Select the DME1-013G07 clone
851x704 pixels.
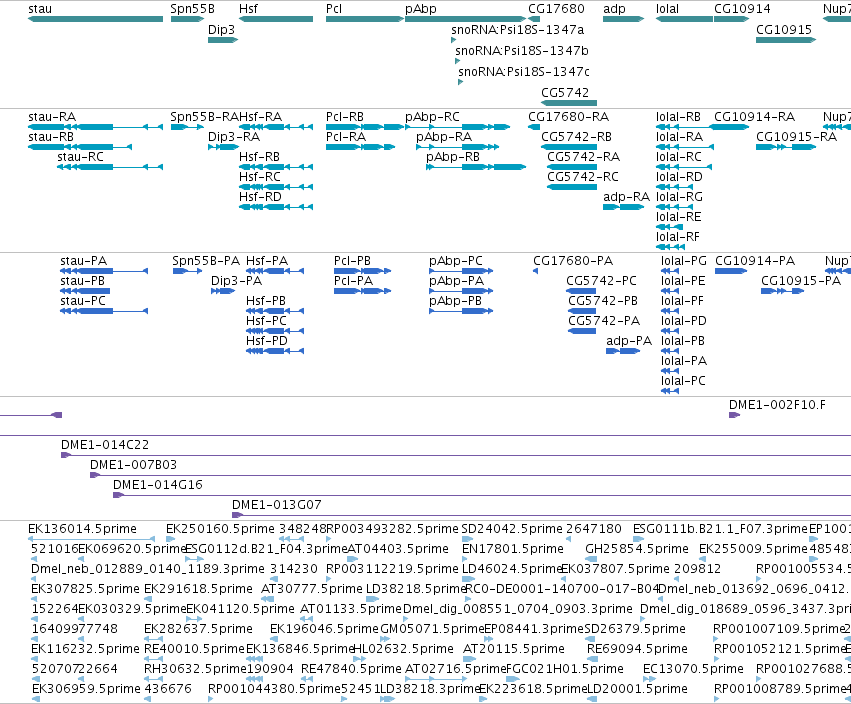[x=541, y=515]
